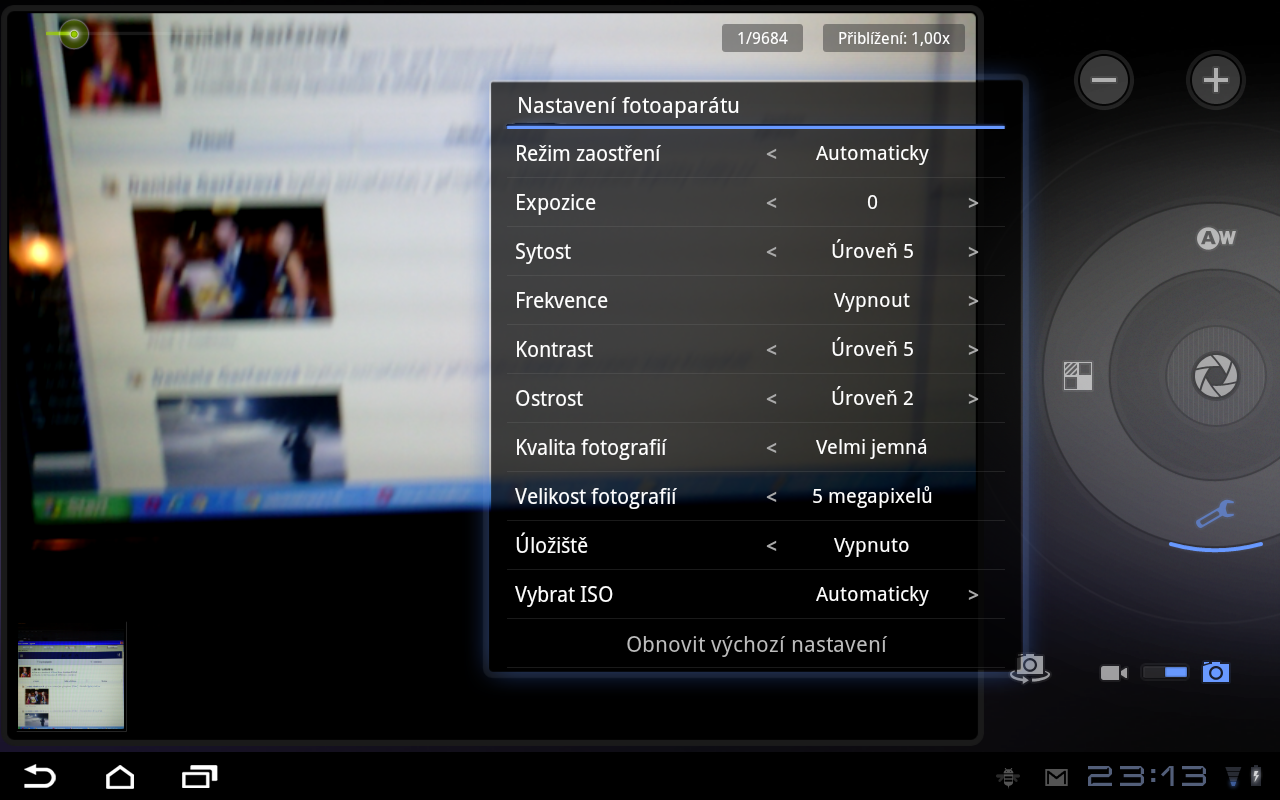Viewport: 1280px width, 800px height.
Task: Next option arrow for Frekvence
Action: 973,301
